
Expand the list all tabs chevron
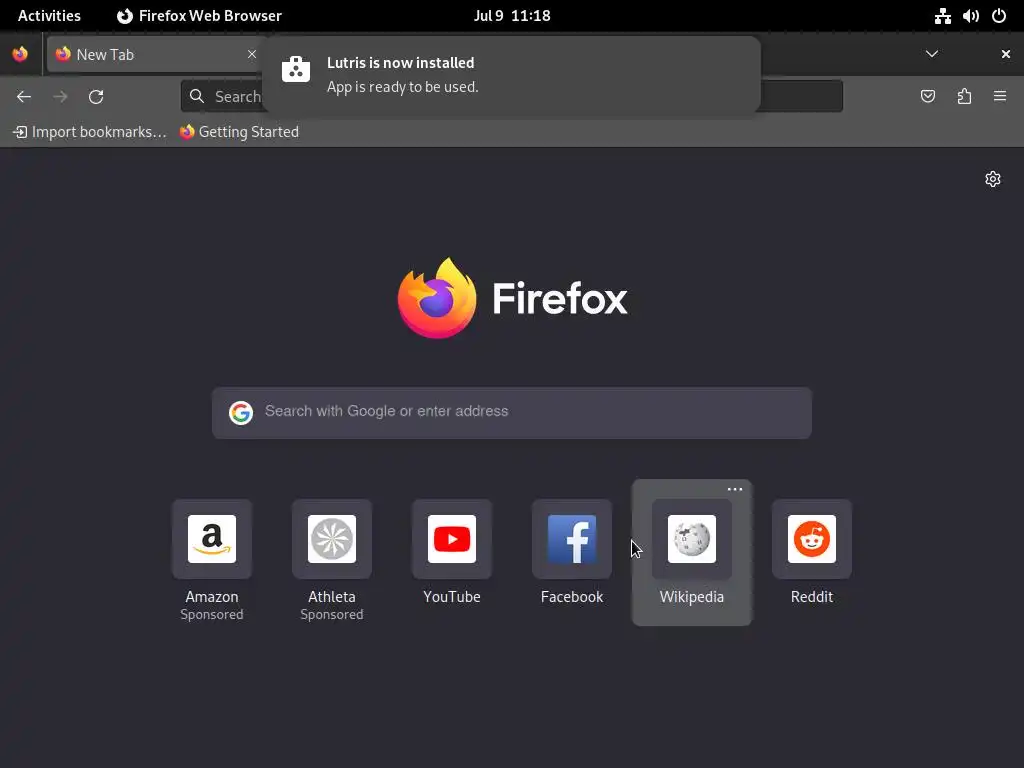click(932, 54)
